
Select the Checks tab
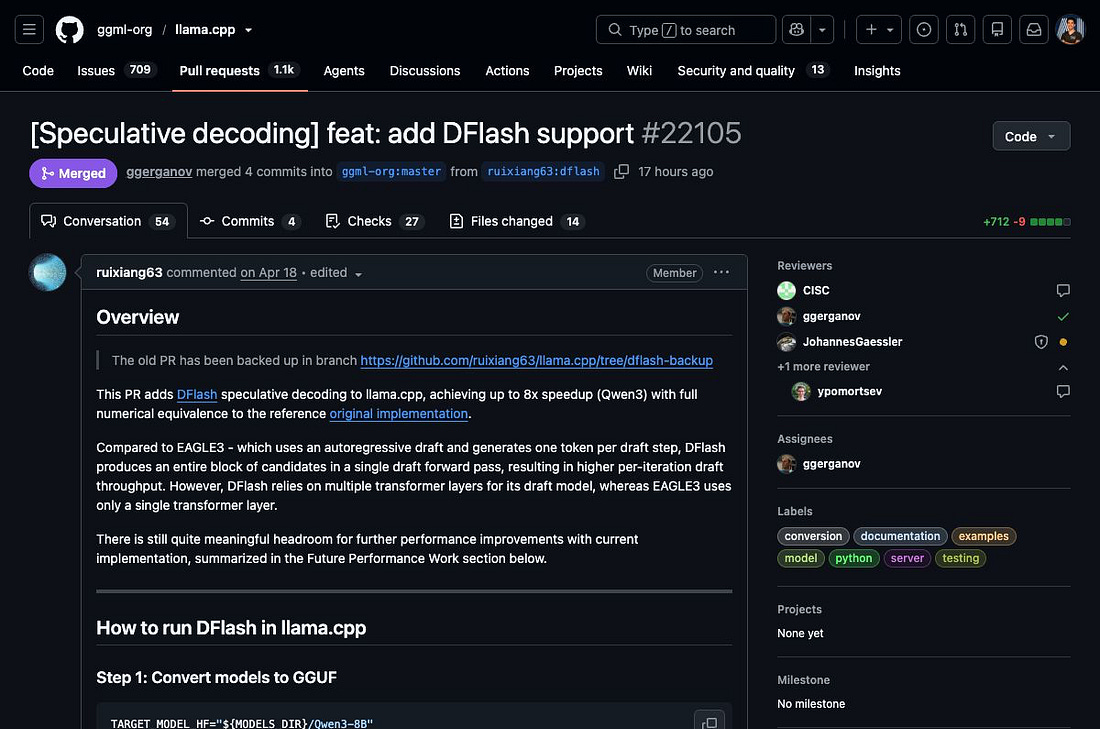(x=375, y=221)
